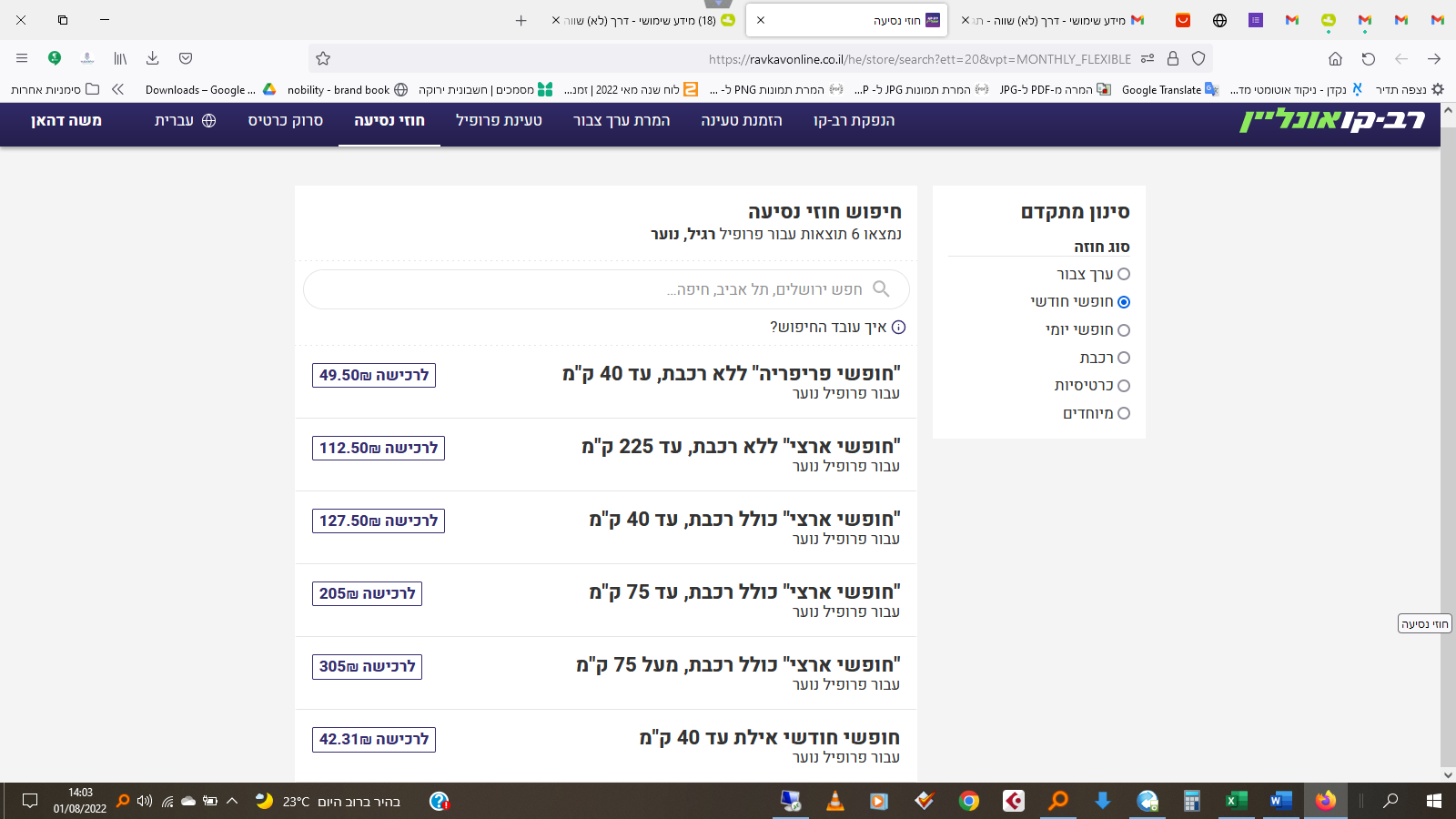1456x819 pixels.
Task: Open the עברית language selector
Action: (x=185, y=120)
